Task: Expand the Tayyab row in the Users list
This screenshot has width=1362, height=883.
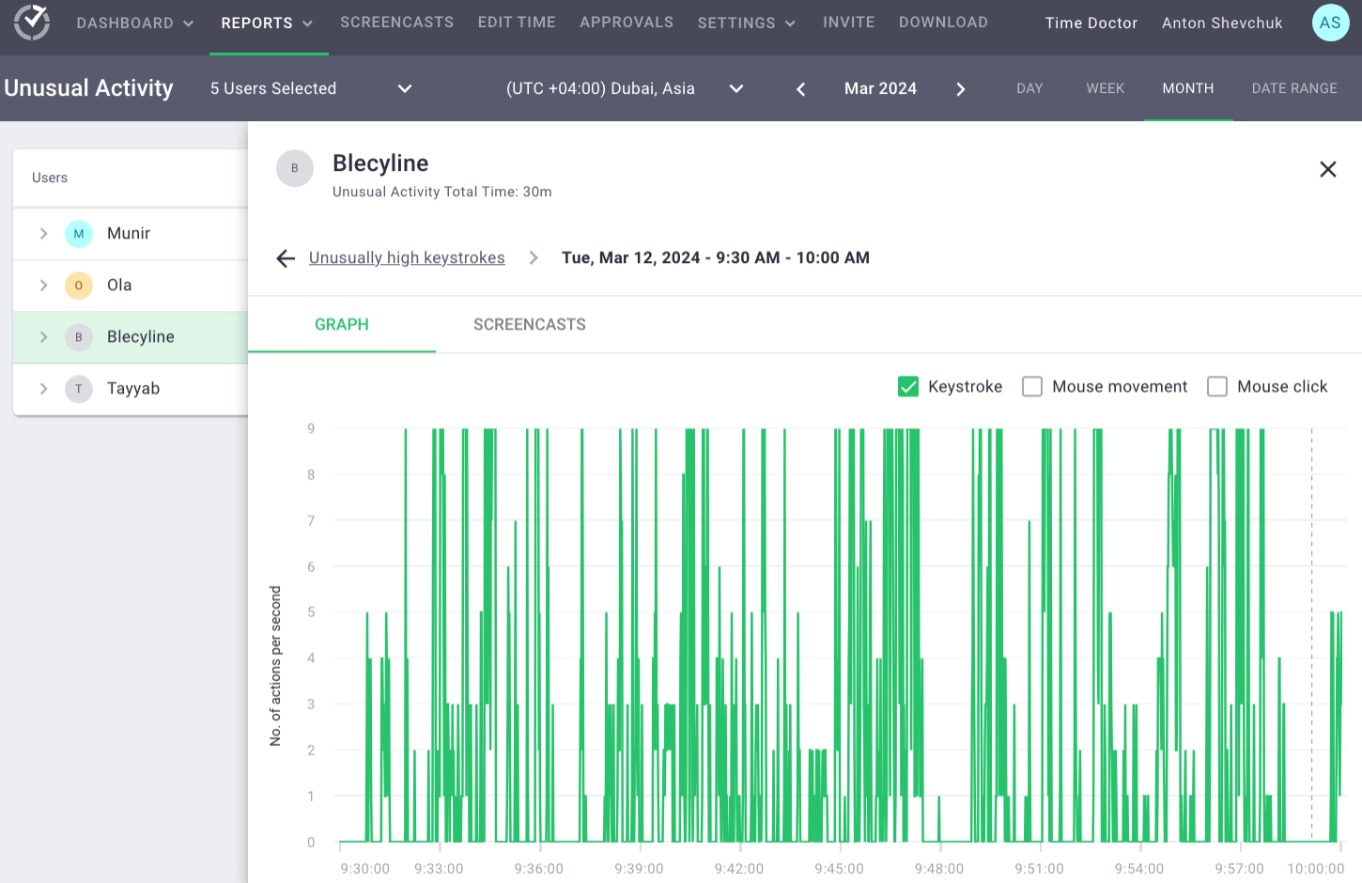Action: (x=43, y=388)
